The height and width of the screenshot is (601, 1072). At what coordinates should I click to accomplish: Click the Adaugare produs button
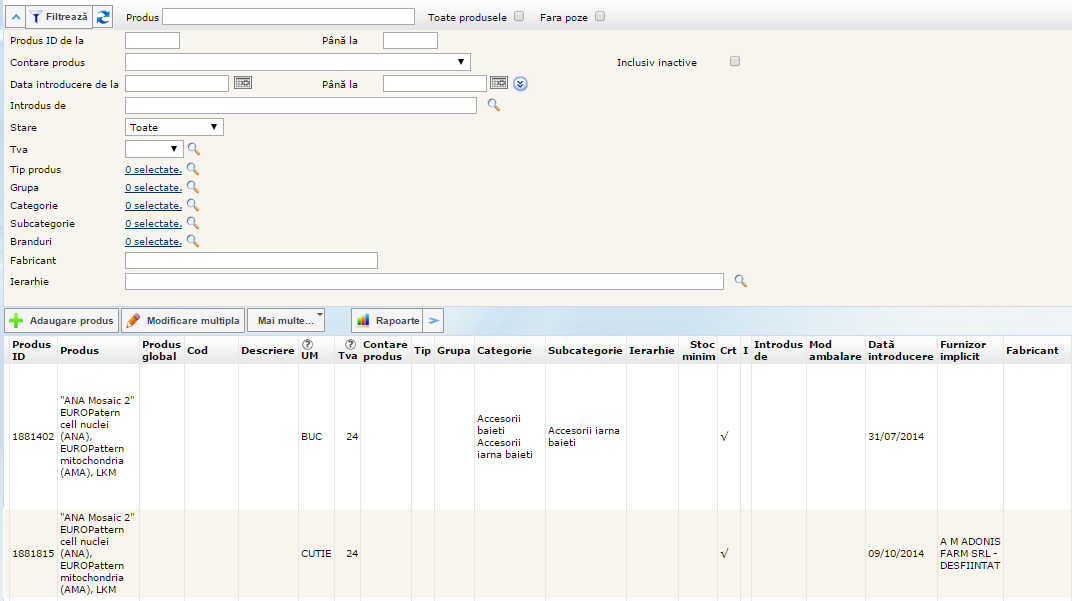click(62, 320)
